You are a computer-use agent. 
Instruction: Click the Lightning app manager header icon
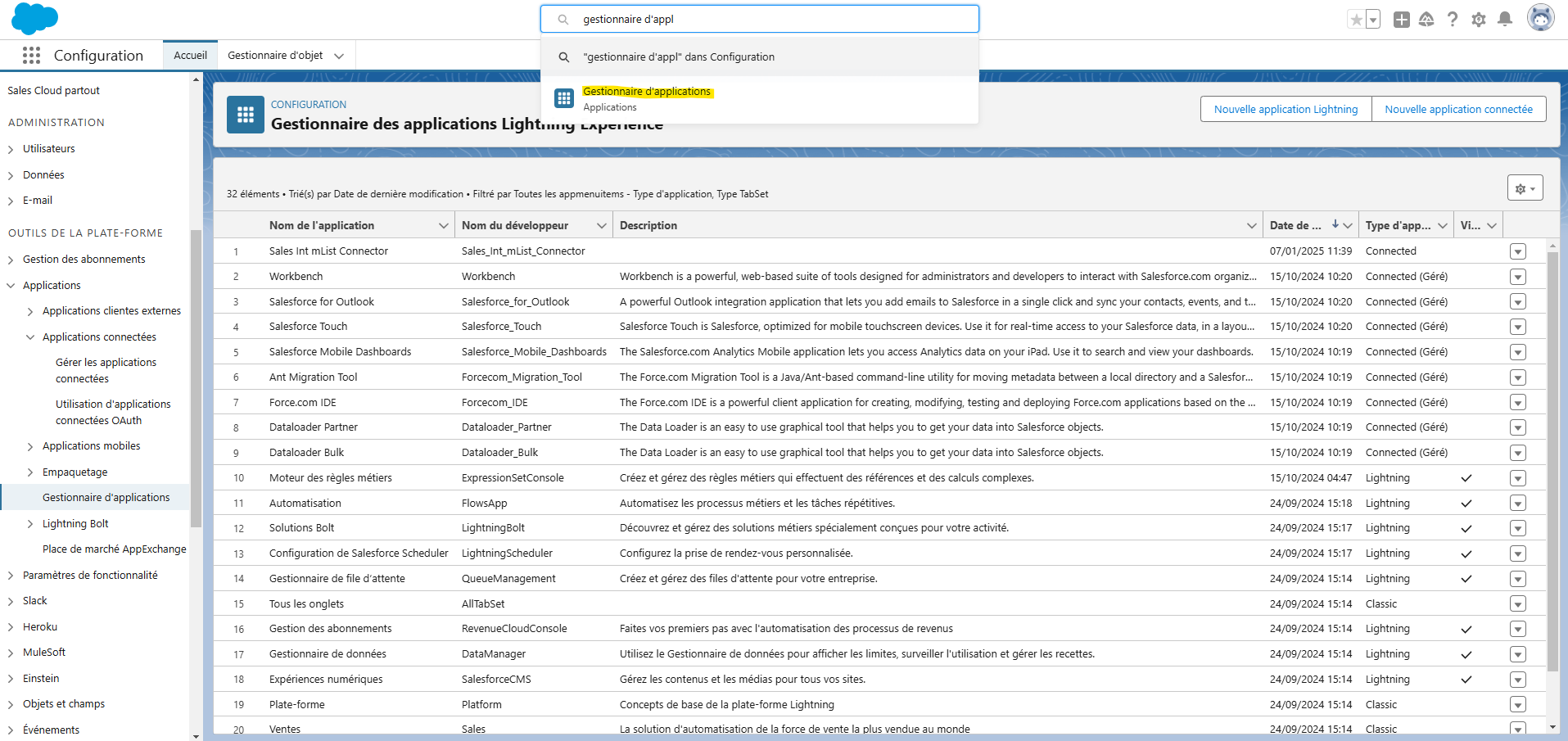246,115
